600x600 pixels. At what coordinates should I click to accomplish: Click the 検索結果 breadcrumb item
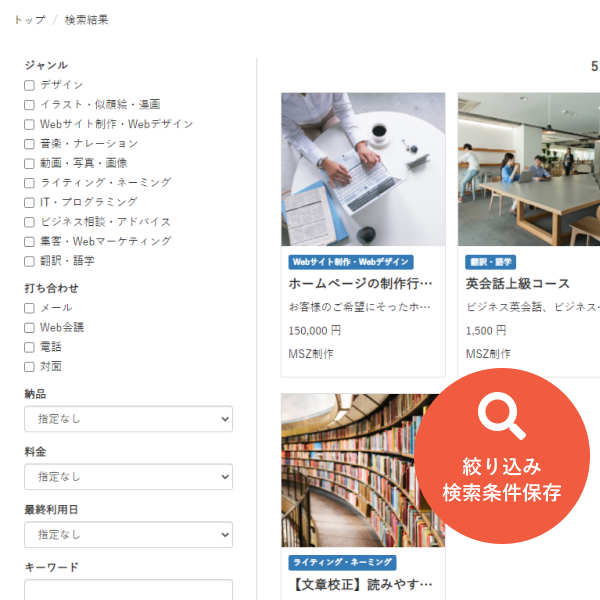coord(86,20)
